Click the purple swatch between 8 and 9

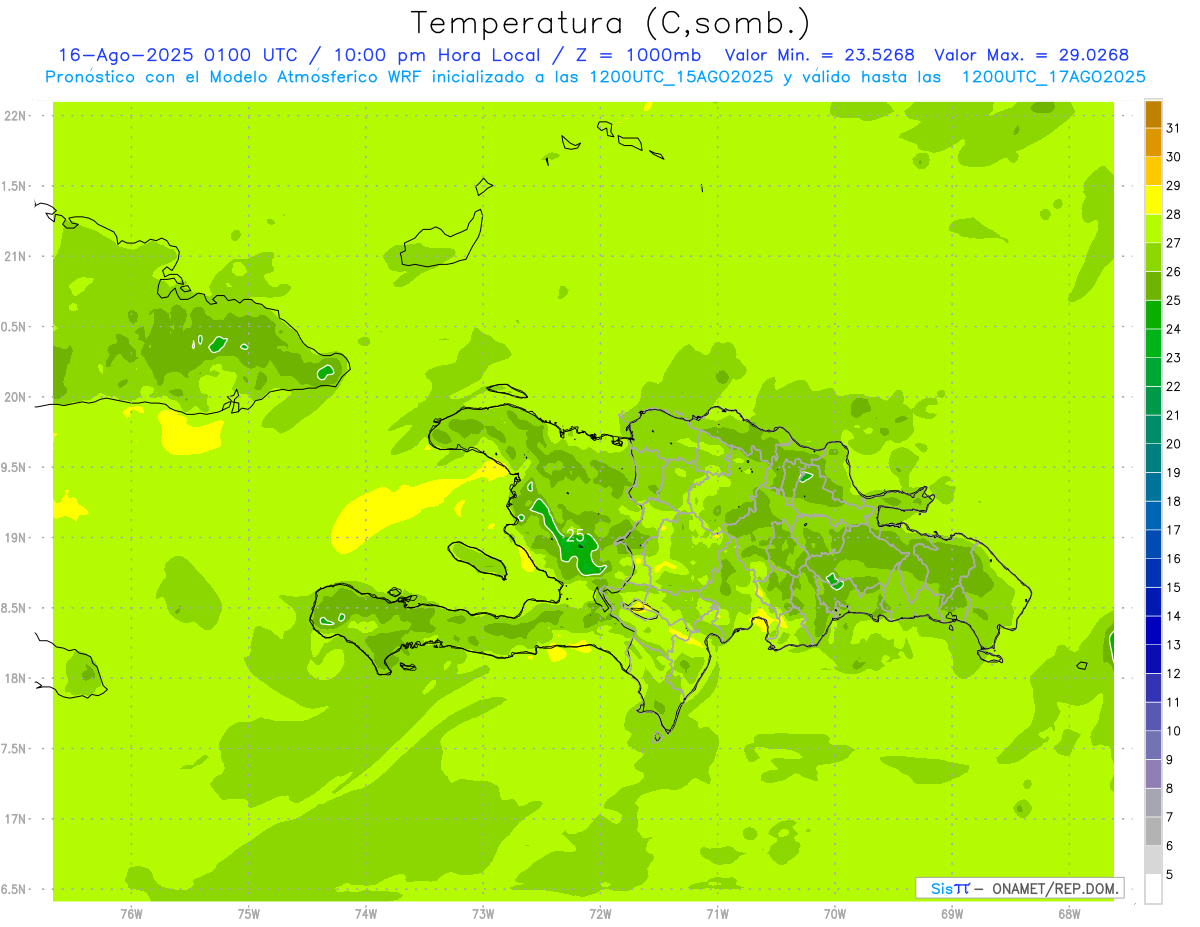[x=1153, y=774]
